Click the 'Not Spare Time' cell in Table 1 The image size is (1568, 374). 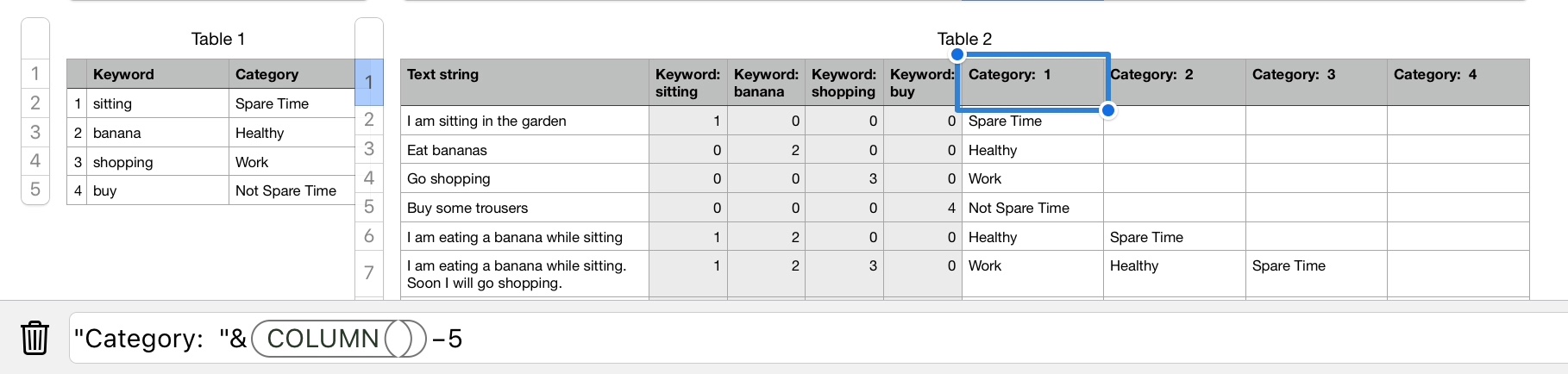coord(292,190)
